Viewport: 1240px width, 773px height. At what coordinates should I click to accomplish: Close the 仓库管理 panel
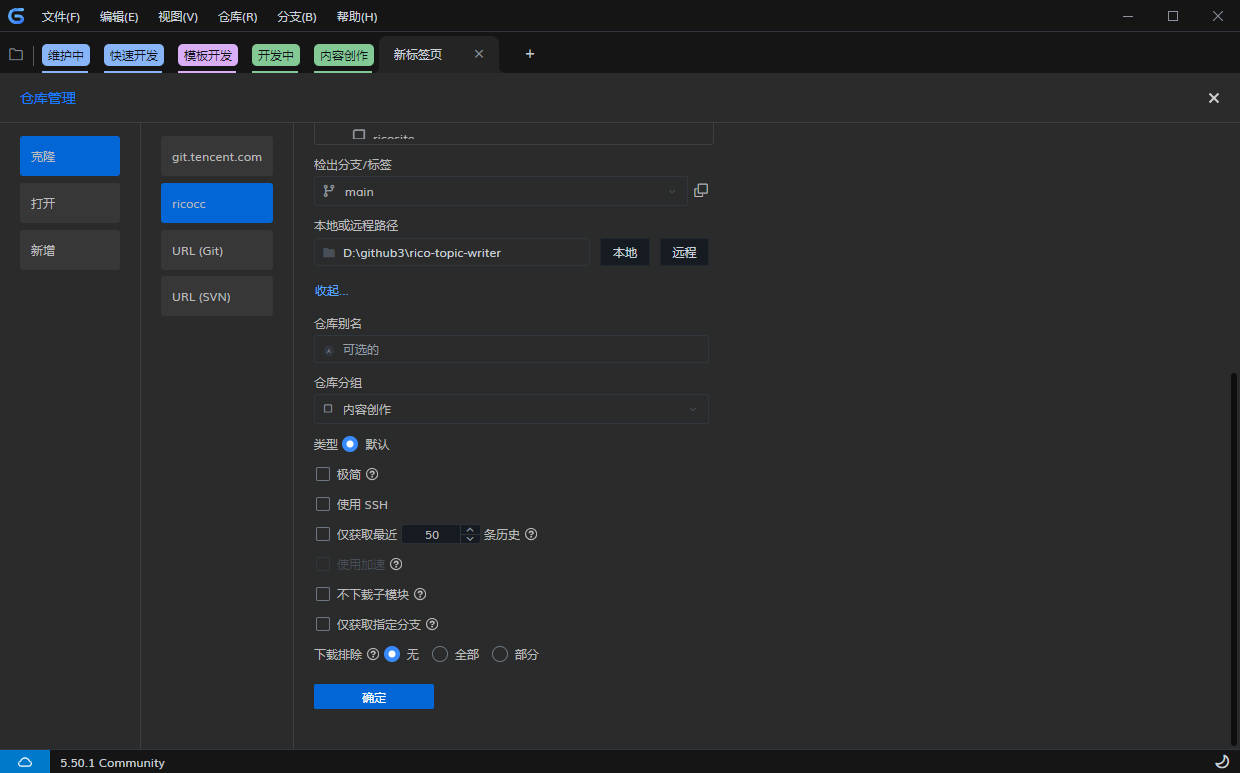click(1214, 98)
